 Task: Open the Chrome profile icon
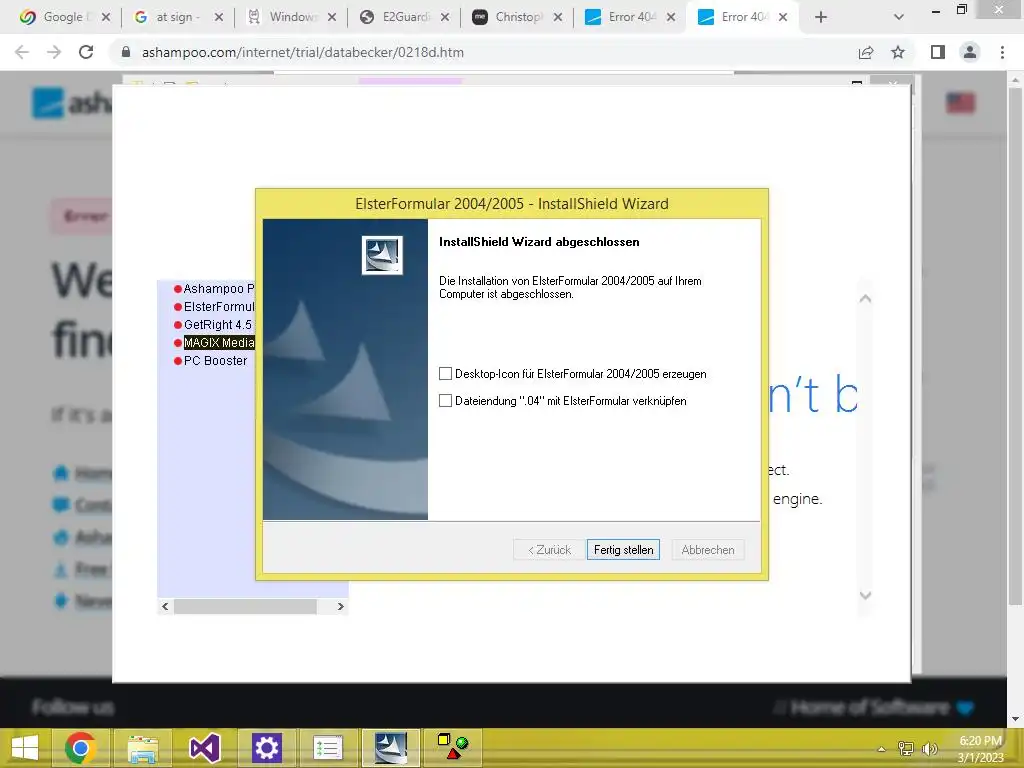pos(970,52)
